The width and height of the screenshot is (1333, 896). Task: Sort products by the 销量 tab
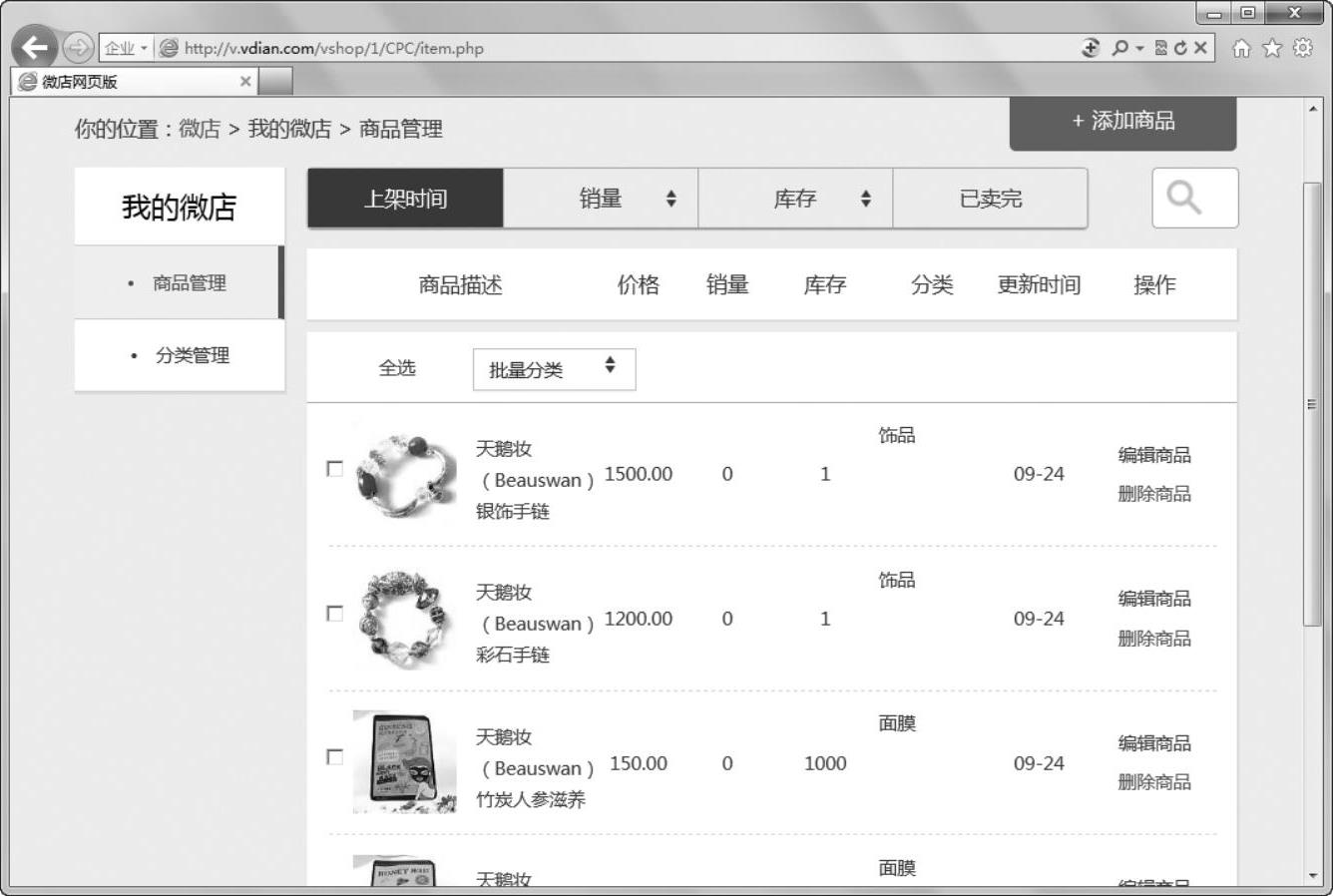tap(601, 199)
